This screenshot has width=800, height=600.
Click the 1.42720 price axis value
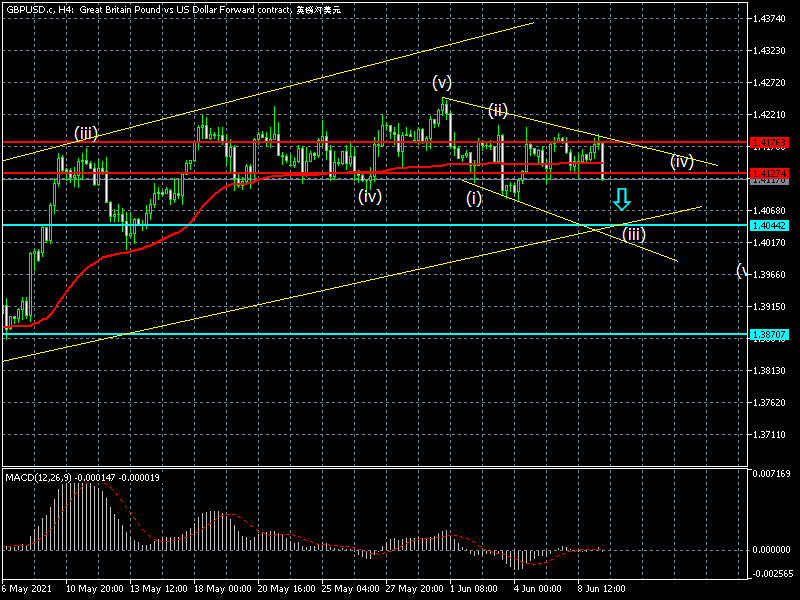(x=769, y=83)
